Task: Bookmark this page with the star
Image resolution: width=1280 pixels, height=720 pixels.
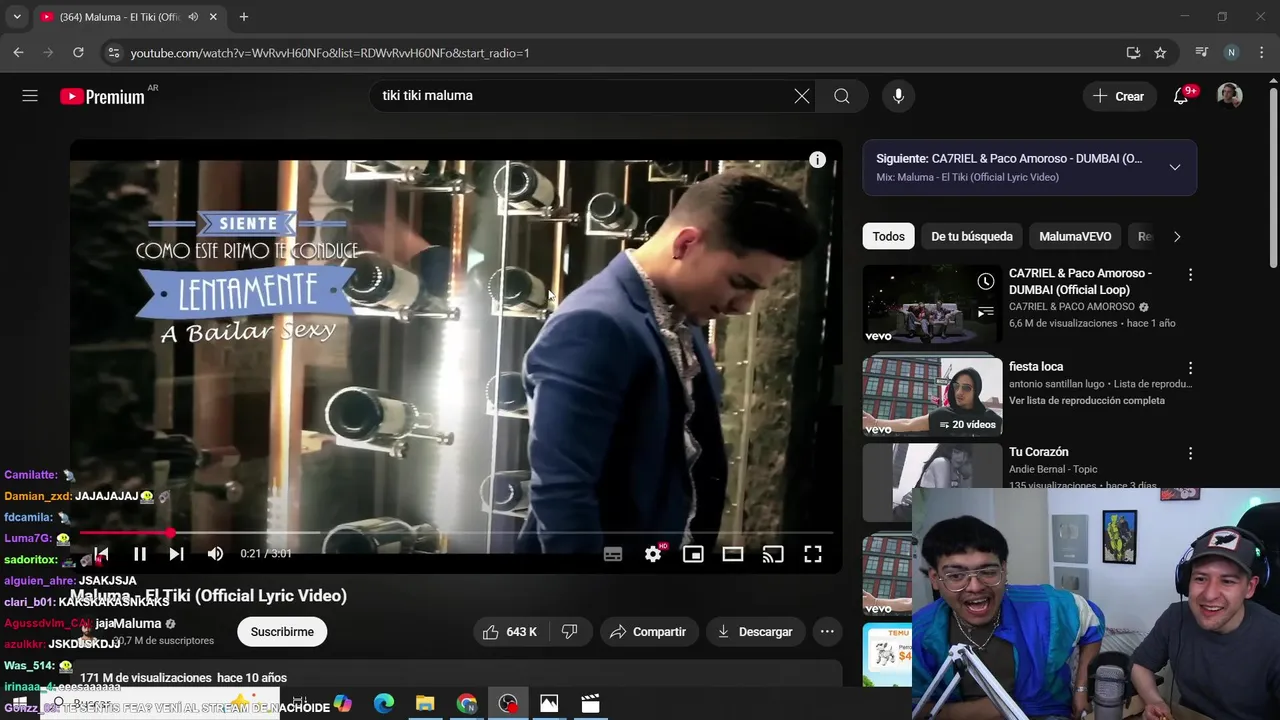Action: click(x=1160, y=53)
